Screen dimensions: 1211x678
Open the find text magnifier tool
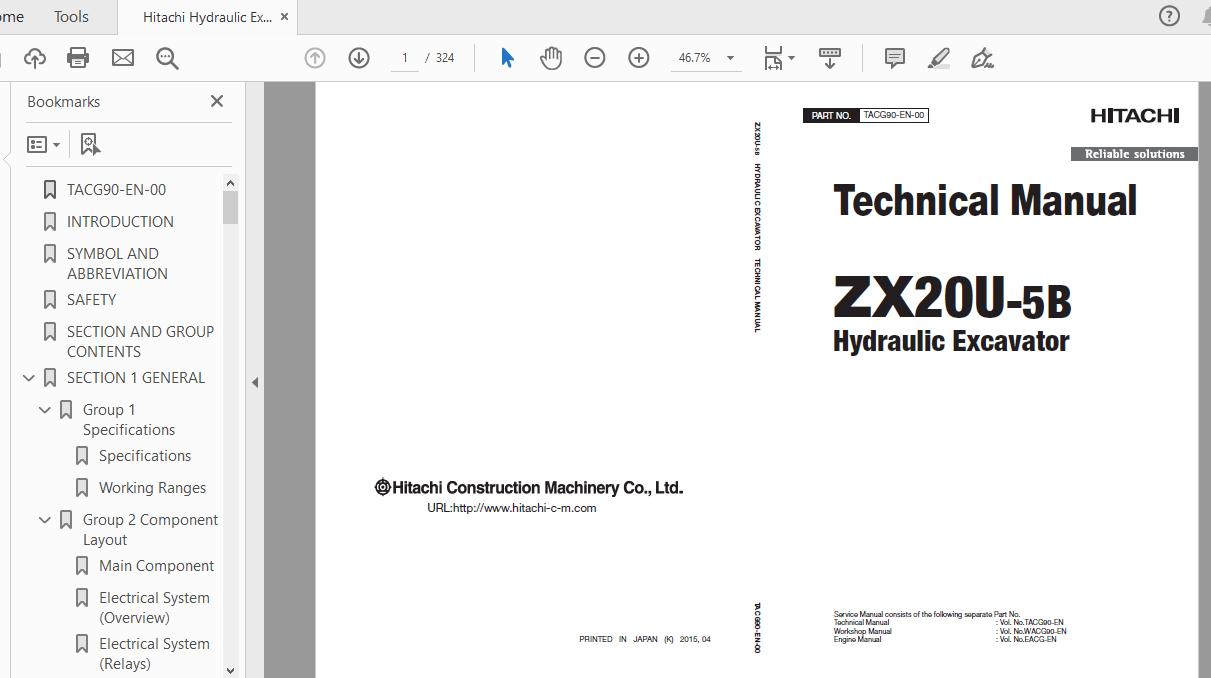[167, 58]
